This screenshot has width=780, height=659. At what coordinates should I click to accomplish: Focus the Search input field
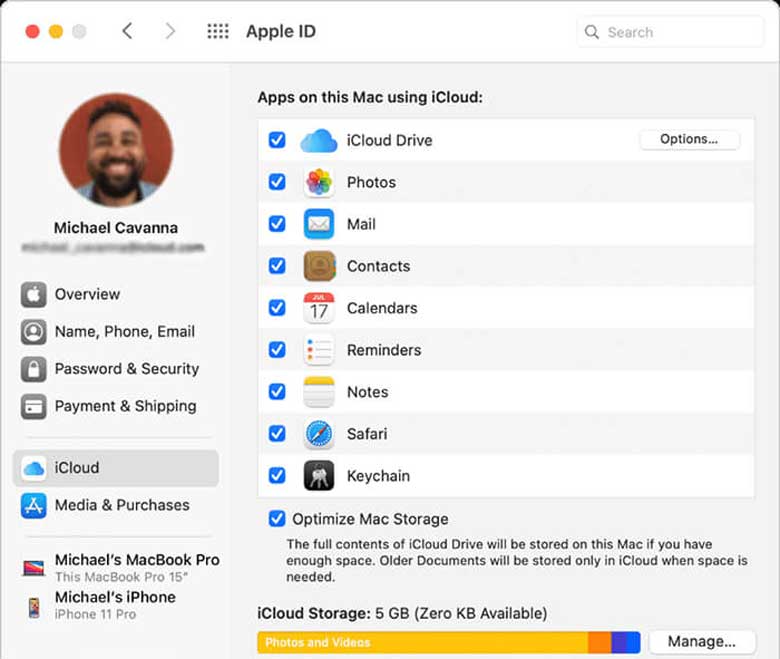coord(670,32)
